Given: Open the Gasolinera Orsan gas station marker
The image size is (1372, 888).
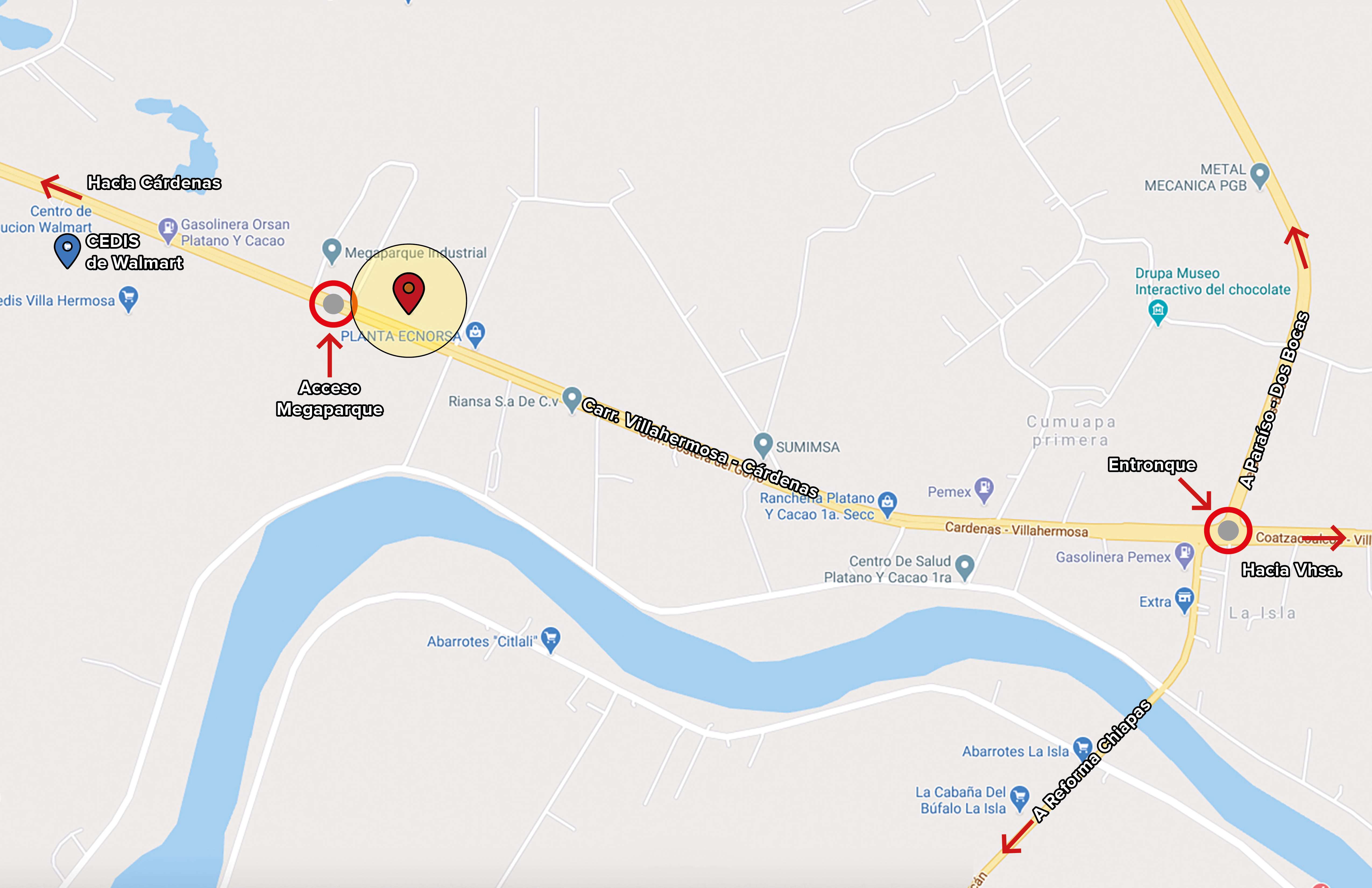Looking at the screenshot, I should pyautogui.click(x=168, y=230).
